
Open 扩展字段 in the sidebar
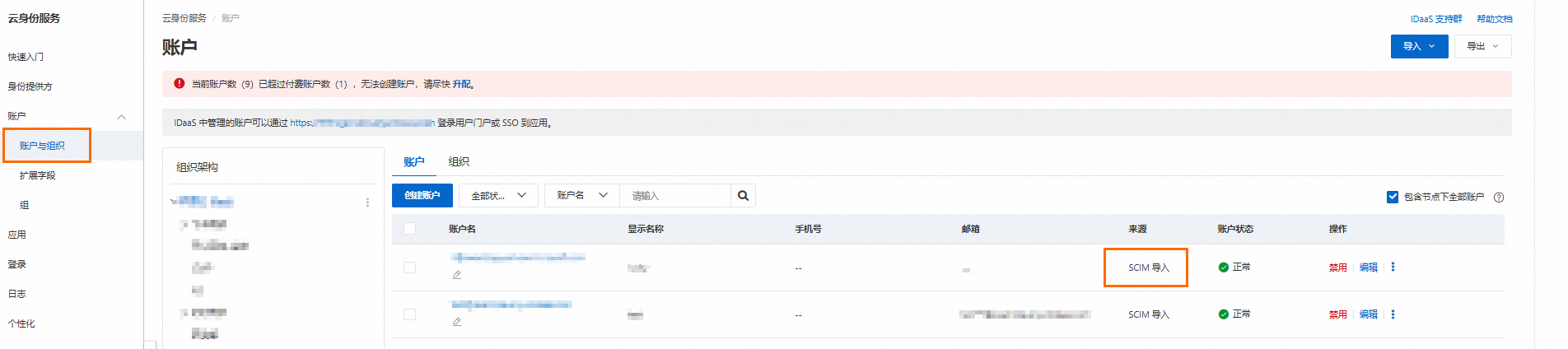[x=38, y=175]
